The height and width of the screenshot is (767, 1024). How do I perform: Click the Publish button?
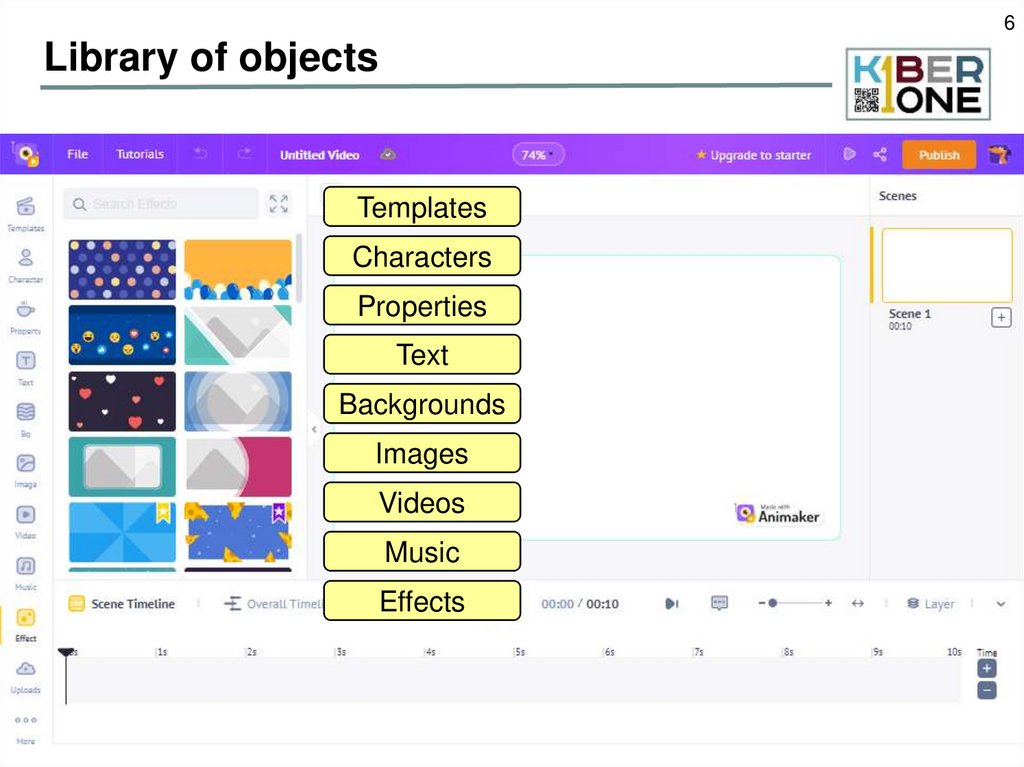(x=939, y=155)
